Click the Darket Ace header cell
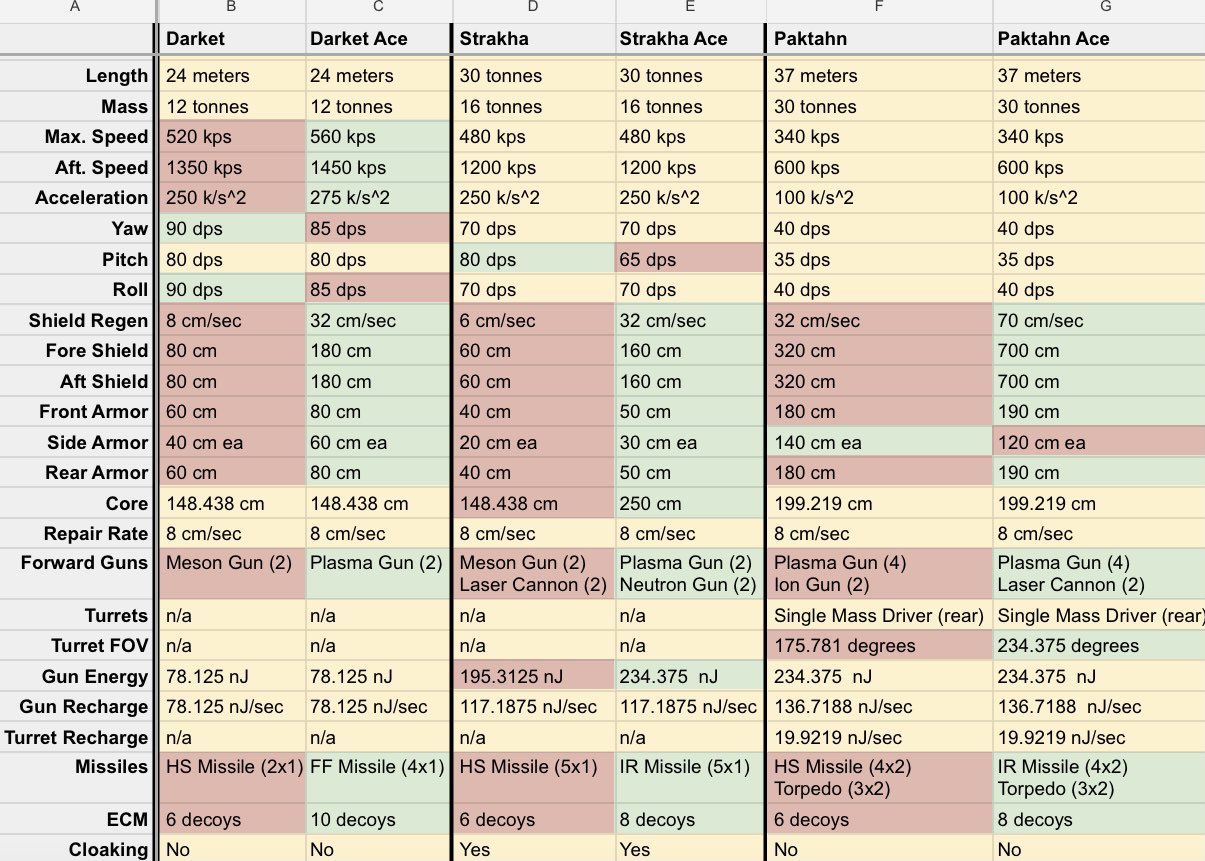 coord(378,39)
